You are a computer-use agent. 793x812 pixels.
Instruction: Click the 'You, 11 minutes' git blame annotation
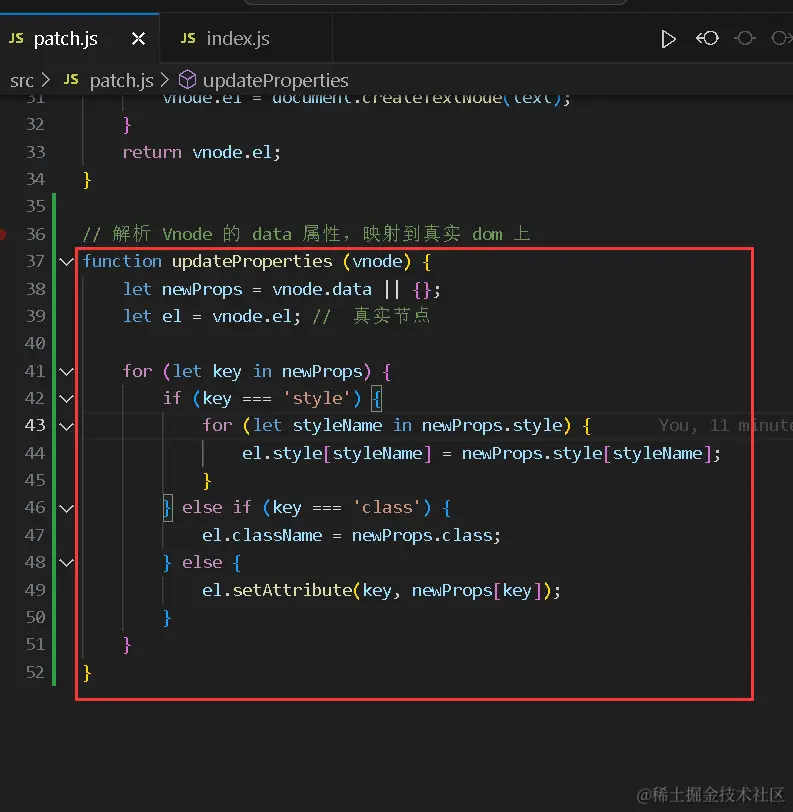(x=725, y=426)
